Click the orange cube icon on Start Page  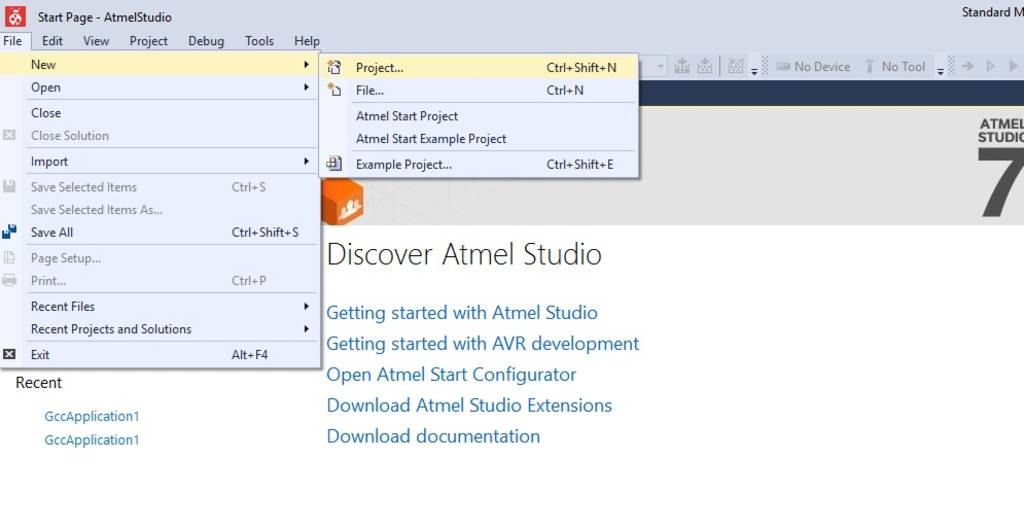(x=342, y=202)
